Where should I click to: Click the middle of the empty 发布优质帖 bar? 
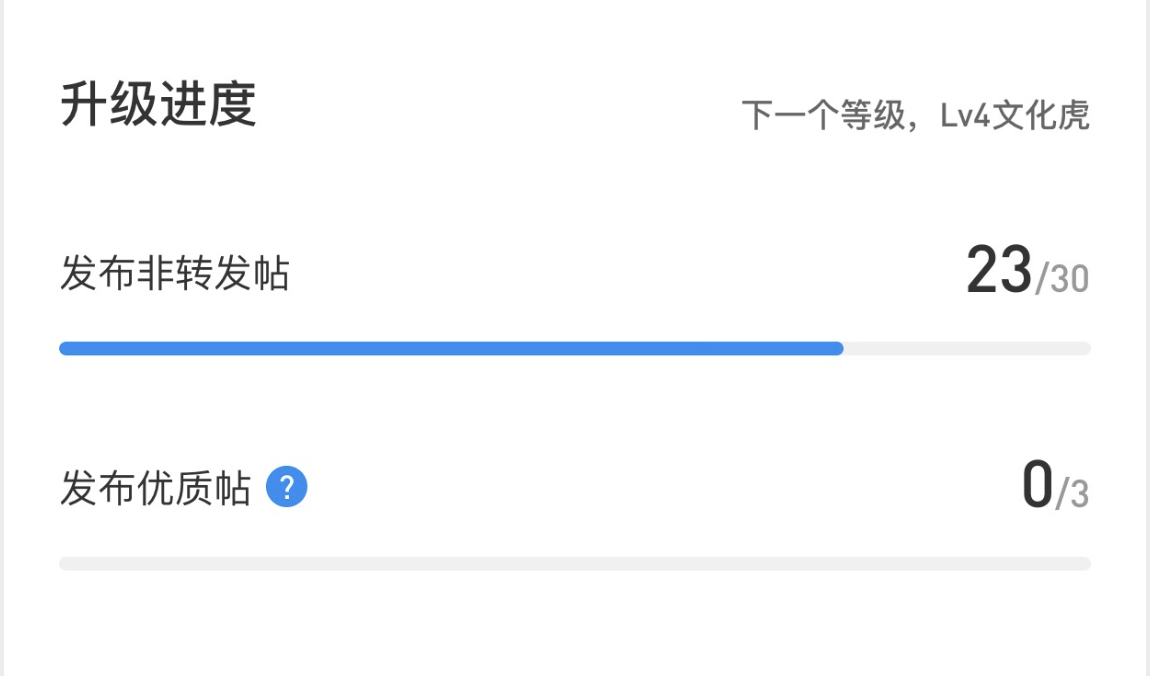(x=575, y=564)
